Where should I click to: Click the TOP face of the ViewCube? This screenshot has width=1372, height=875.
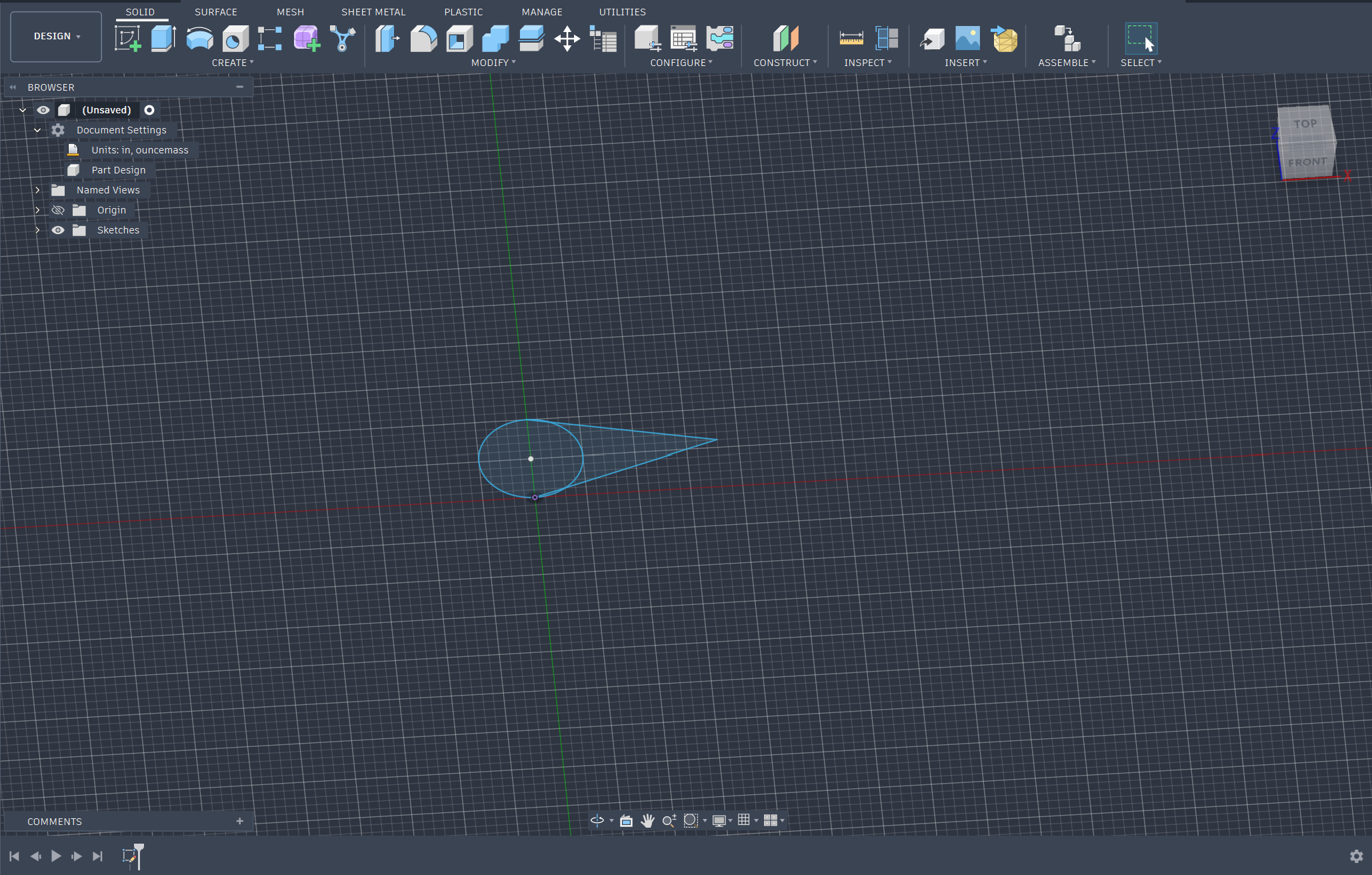(x=1305, y=124)
